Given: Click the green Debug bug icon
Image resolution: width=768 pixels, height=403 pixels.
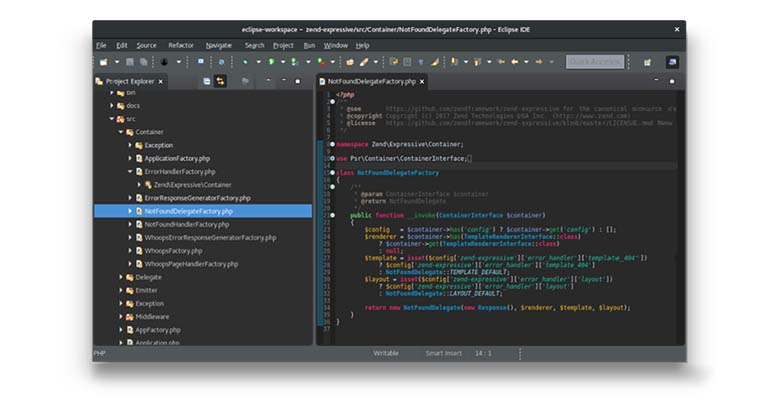Looking at the screenshot, I should [x=245, y=62].
